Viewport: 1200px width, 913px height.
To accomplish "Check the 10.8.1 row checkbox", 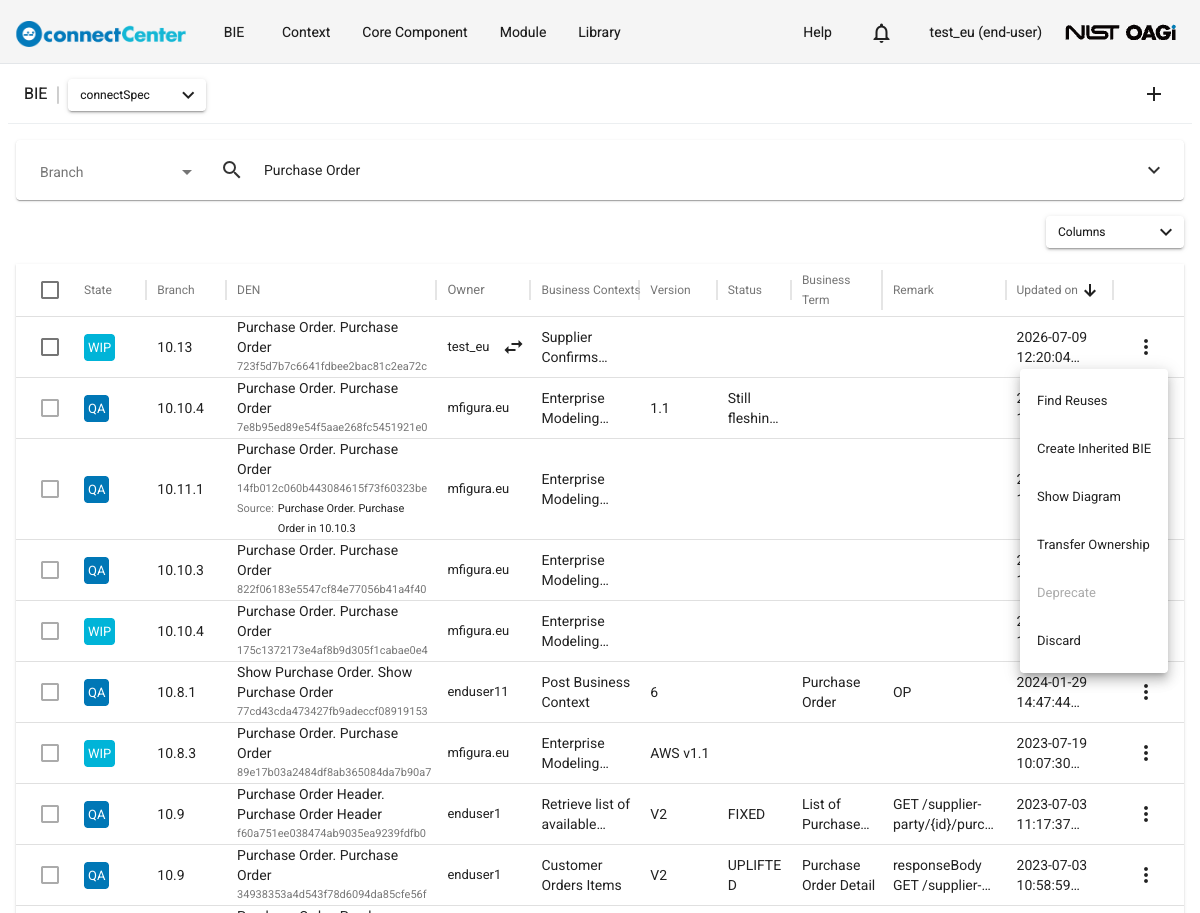I will click(50, 692).
